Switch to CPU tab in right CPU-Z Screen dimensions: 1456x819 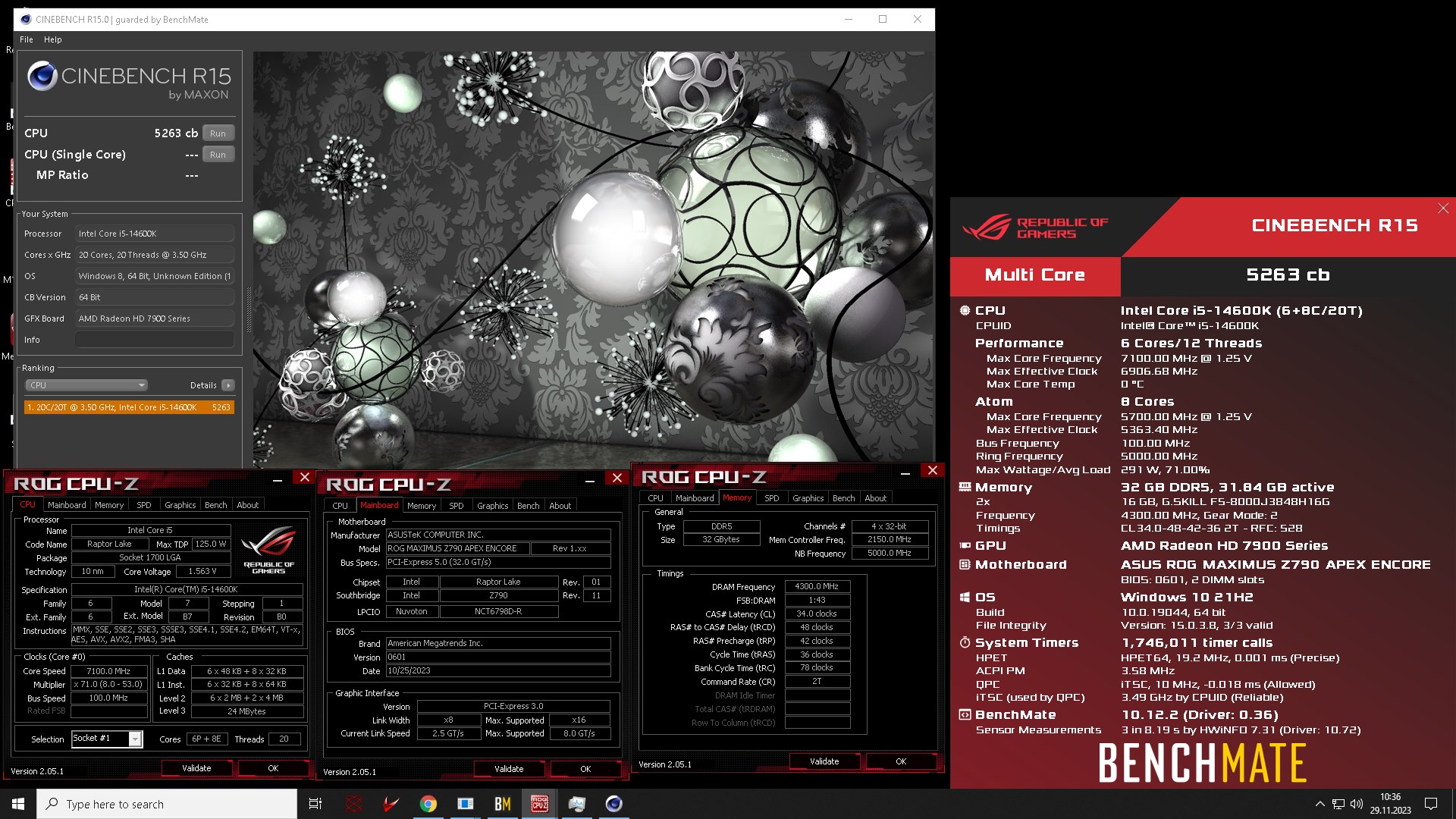(656, 498)
